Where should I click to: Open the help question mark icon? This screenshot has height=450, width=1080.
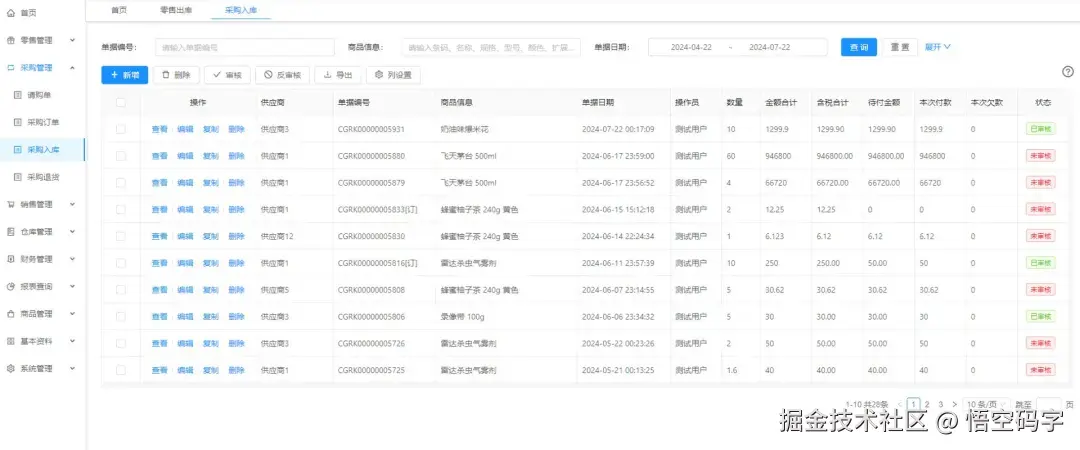[1068, 72]
